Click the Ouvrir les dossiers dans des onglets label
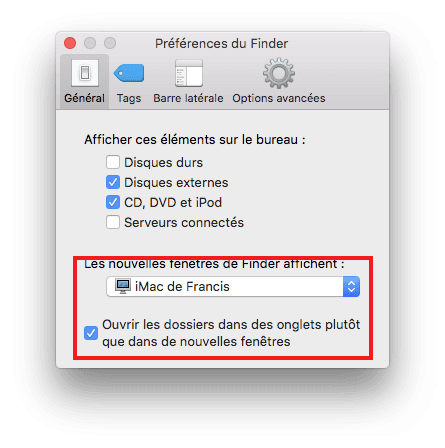This screenshot has height=448, width=445. pos(231,333)
